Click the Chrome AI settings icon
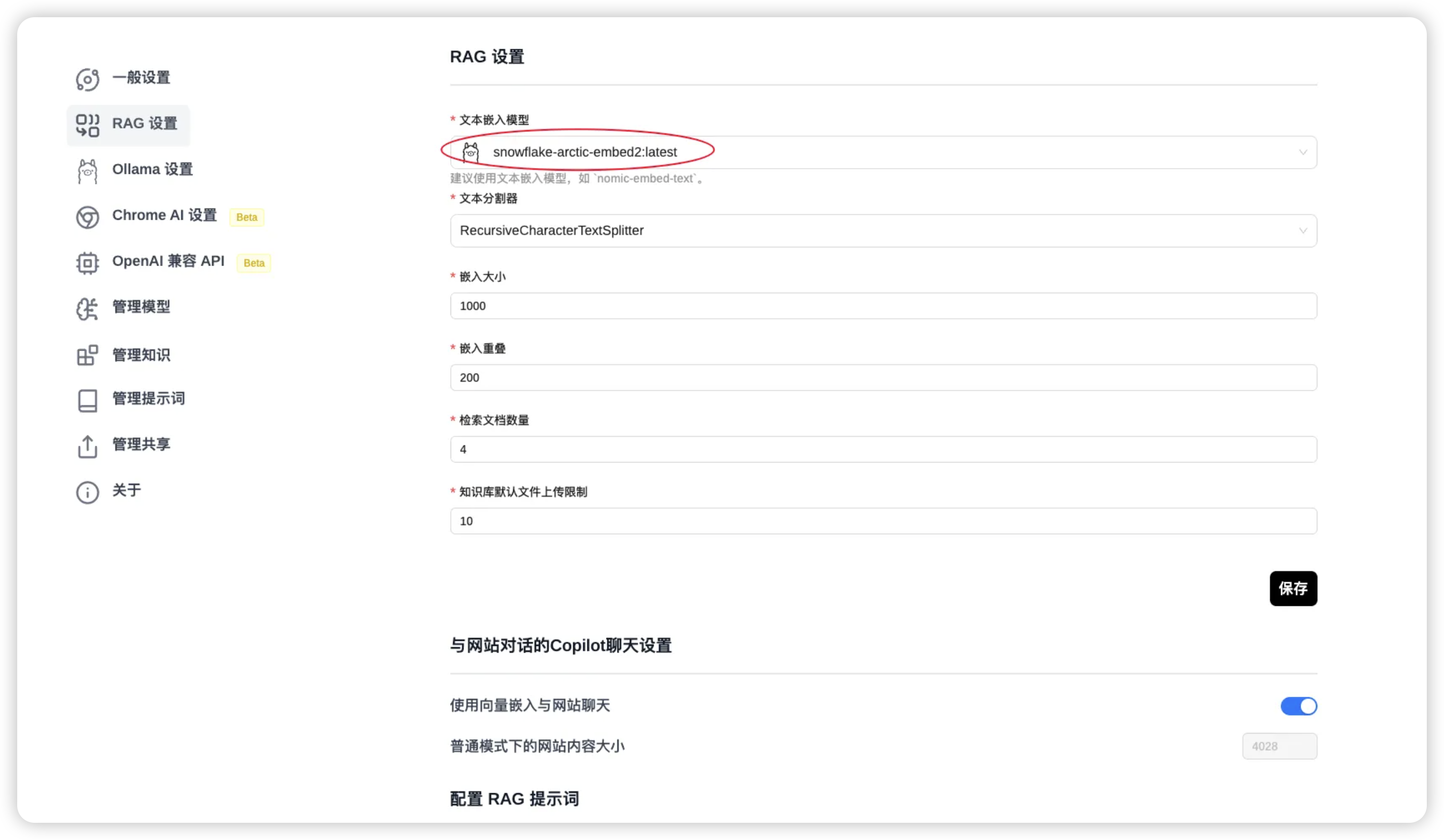This screenshot has width=1444, height=840. (87, 217)
